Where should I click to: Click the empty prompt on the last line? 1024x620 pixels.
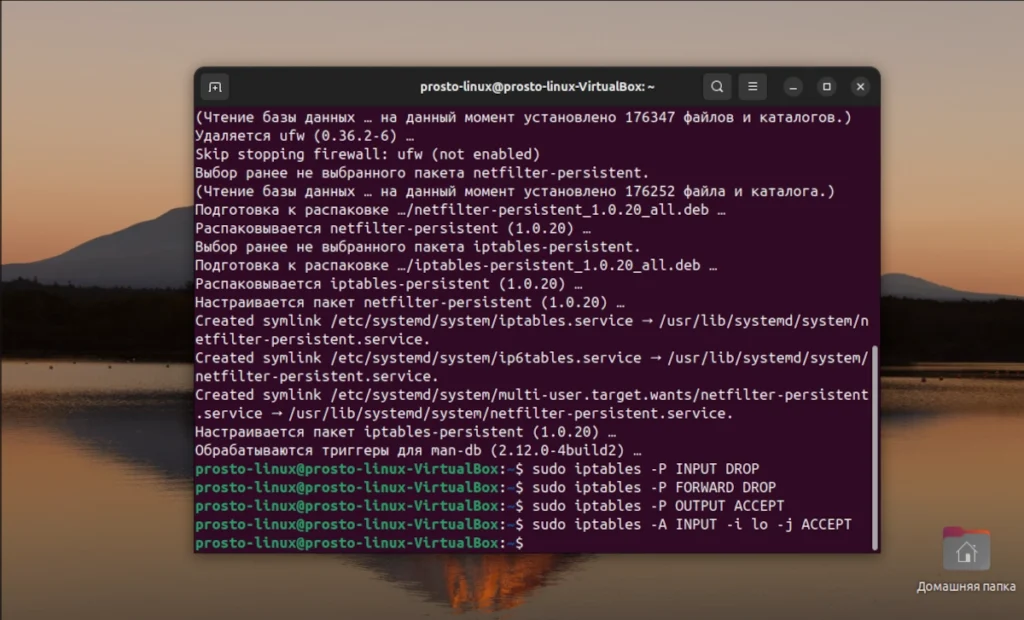click(359, 543)
